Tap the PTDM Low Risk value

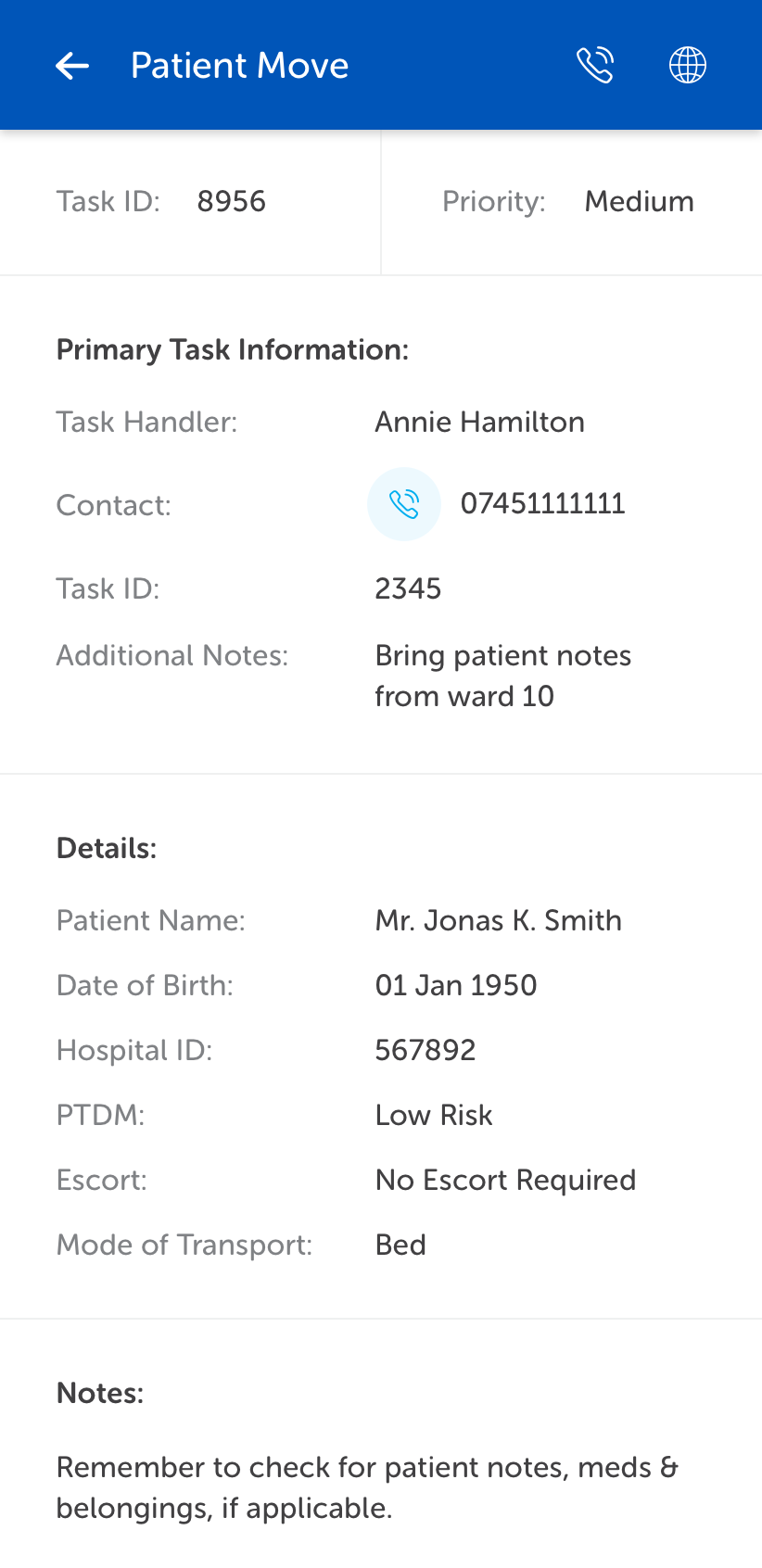(x=433, y=1115)
